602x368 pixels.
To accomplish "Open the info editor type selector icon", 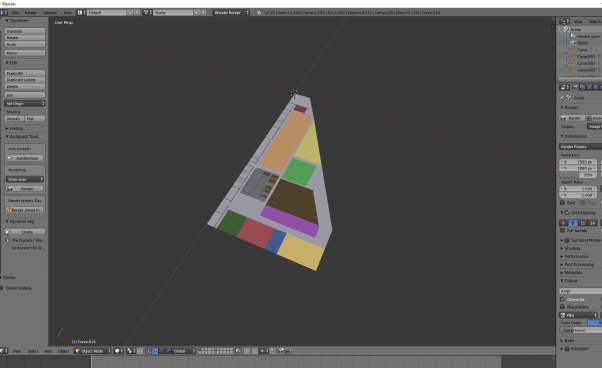I will click(x=4, y=12).
